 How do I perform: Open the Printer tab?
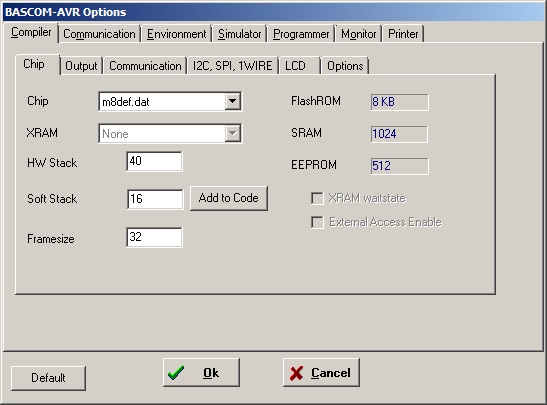[403, 34]
